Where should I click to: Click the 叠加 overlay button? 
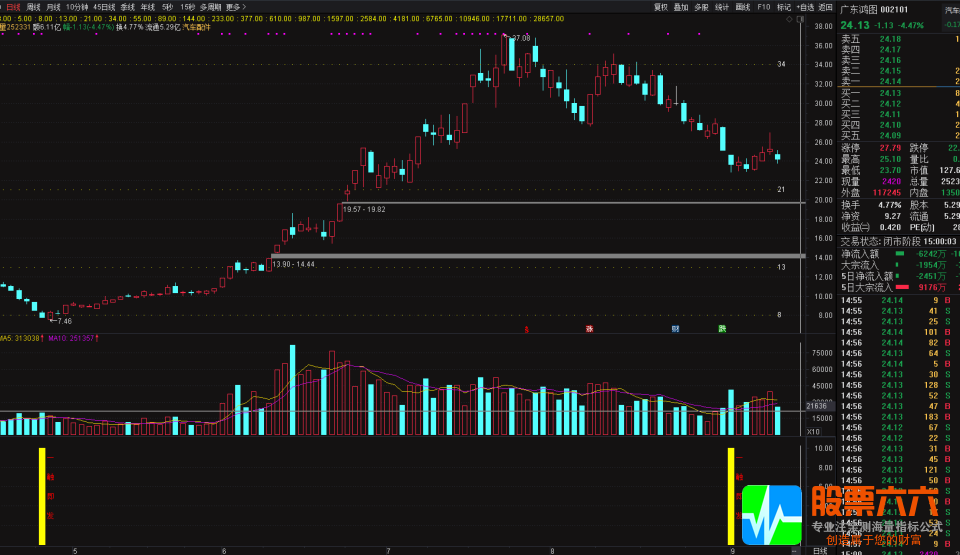point(681,6)
